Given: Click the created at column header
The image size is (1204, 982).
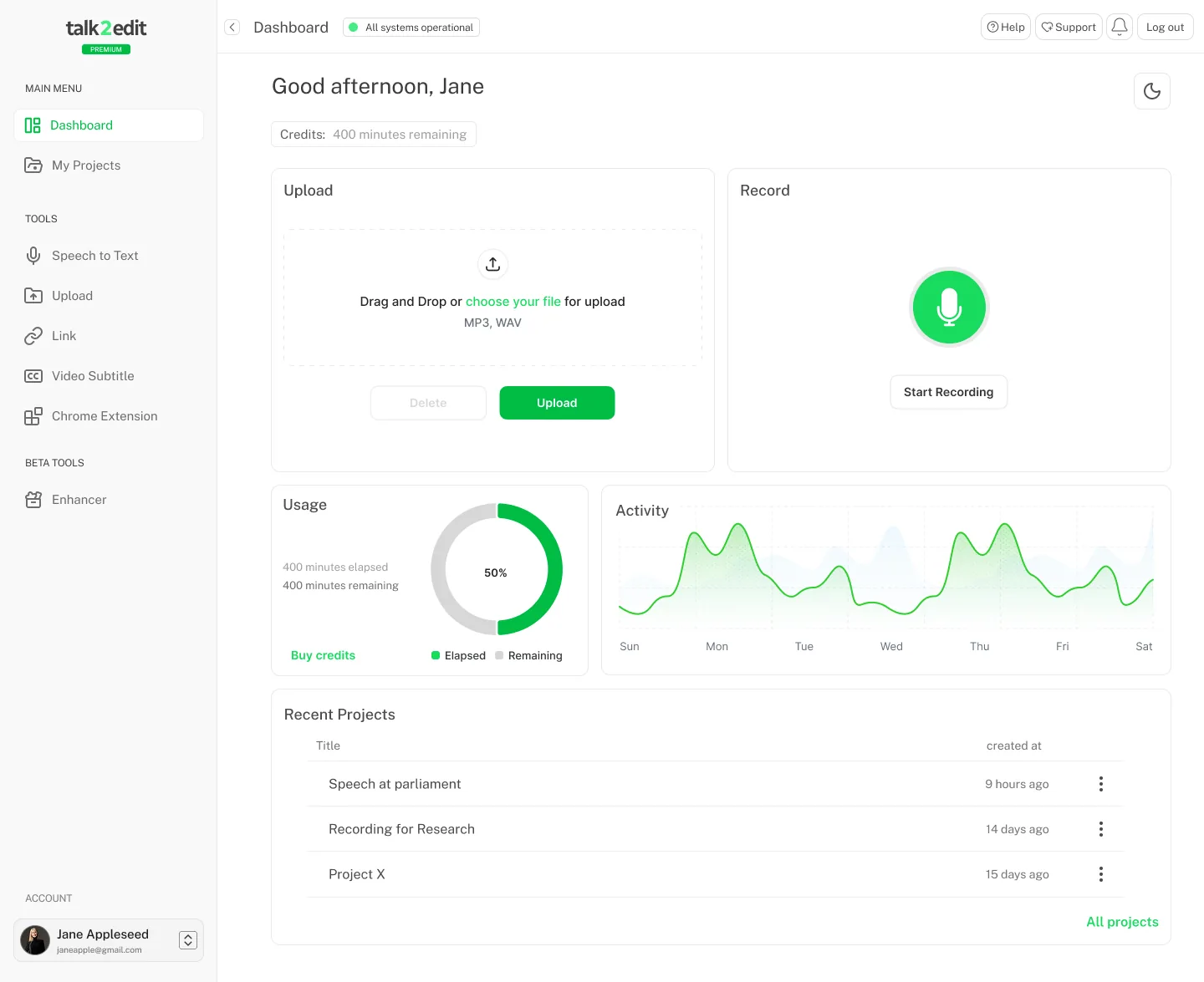Looking at the screenshot, I should (x=1014, y=745).
